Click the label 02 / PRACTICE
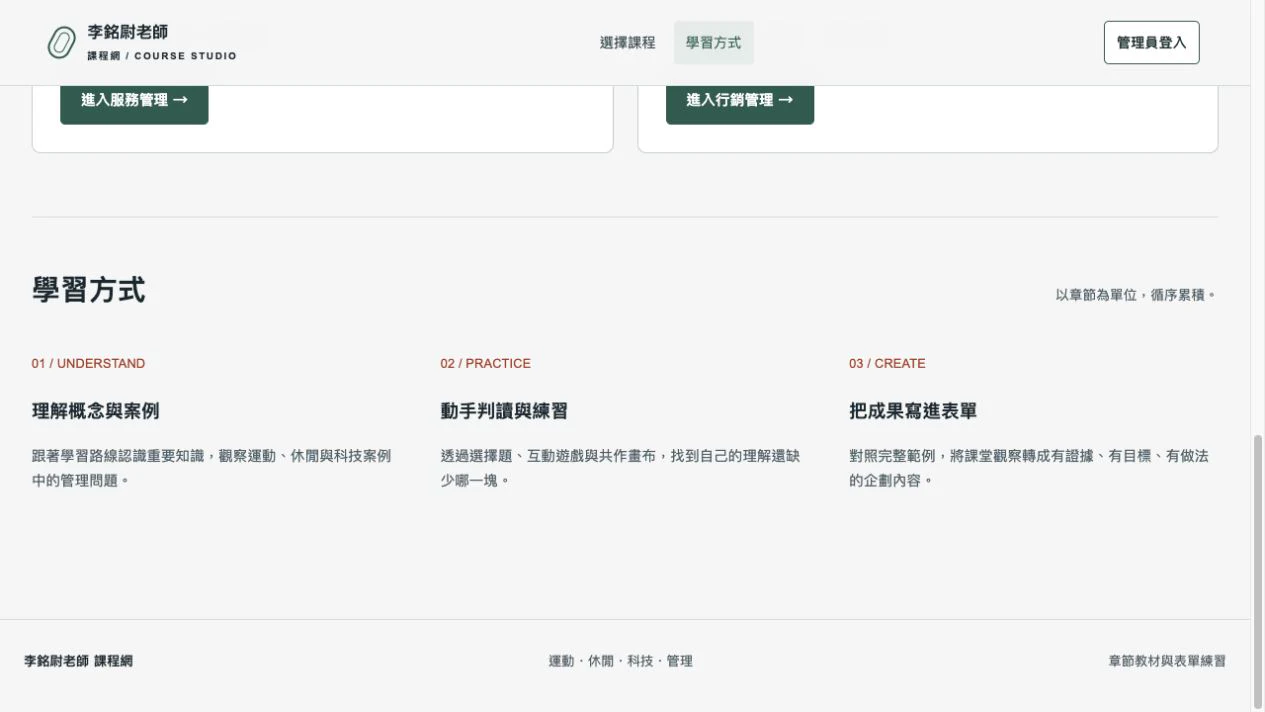 coord(486,363)
